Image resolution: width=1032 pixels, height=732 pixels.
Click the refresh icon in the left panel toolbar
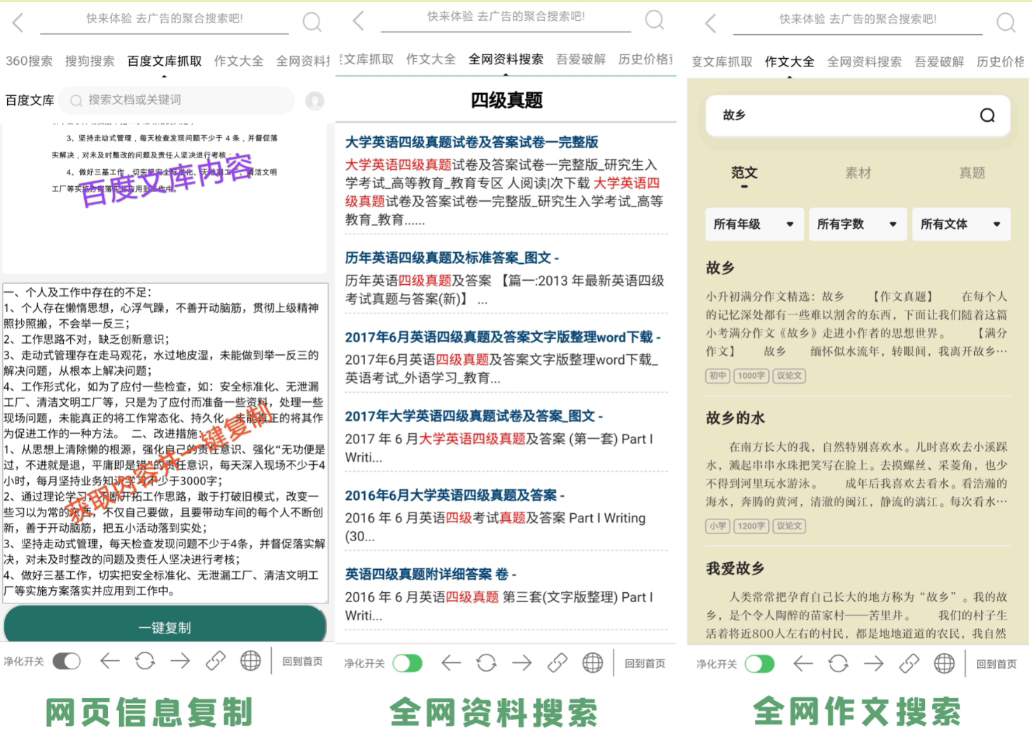coord(145,660)
